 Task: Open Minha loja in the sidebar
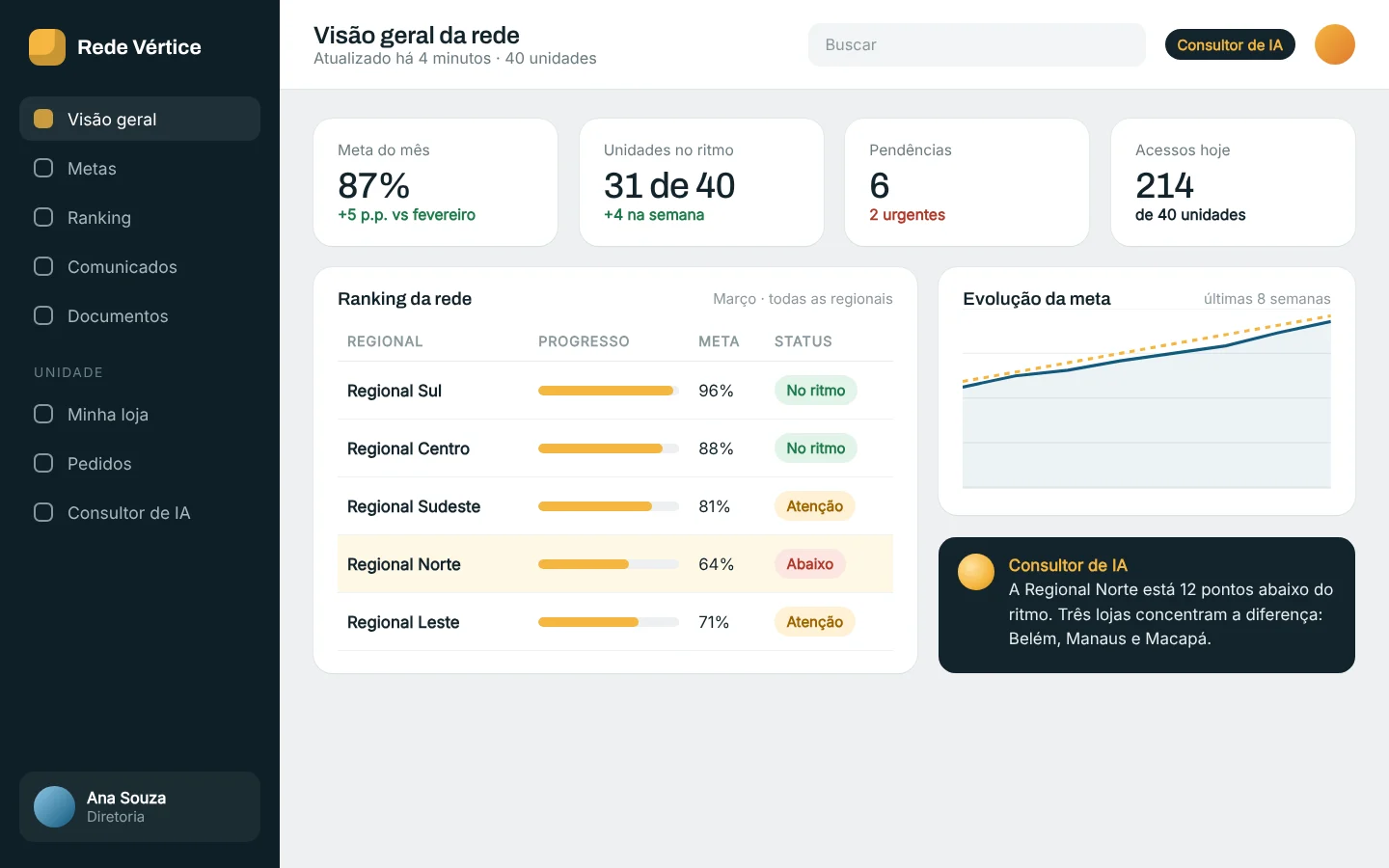(x=140, y=414)
